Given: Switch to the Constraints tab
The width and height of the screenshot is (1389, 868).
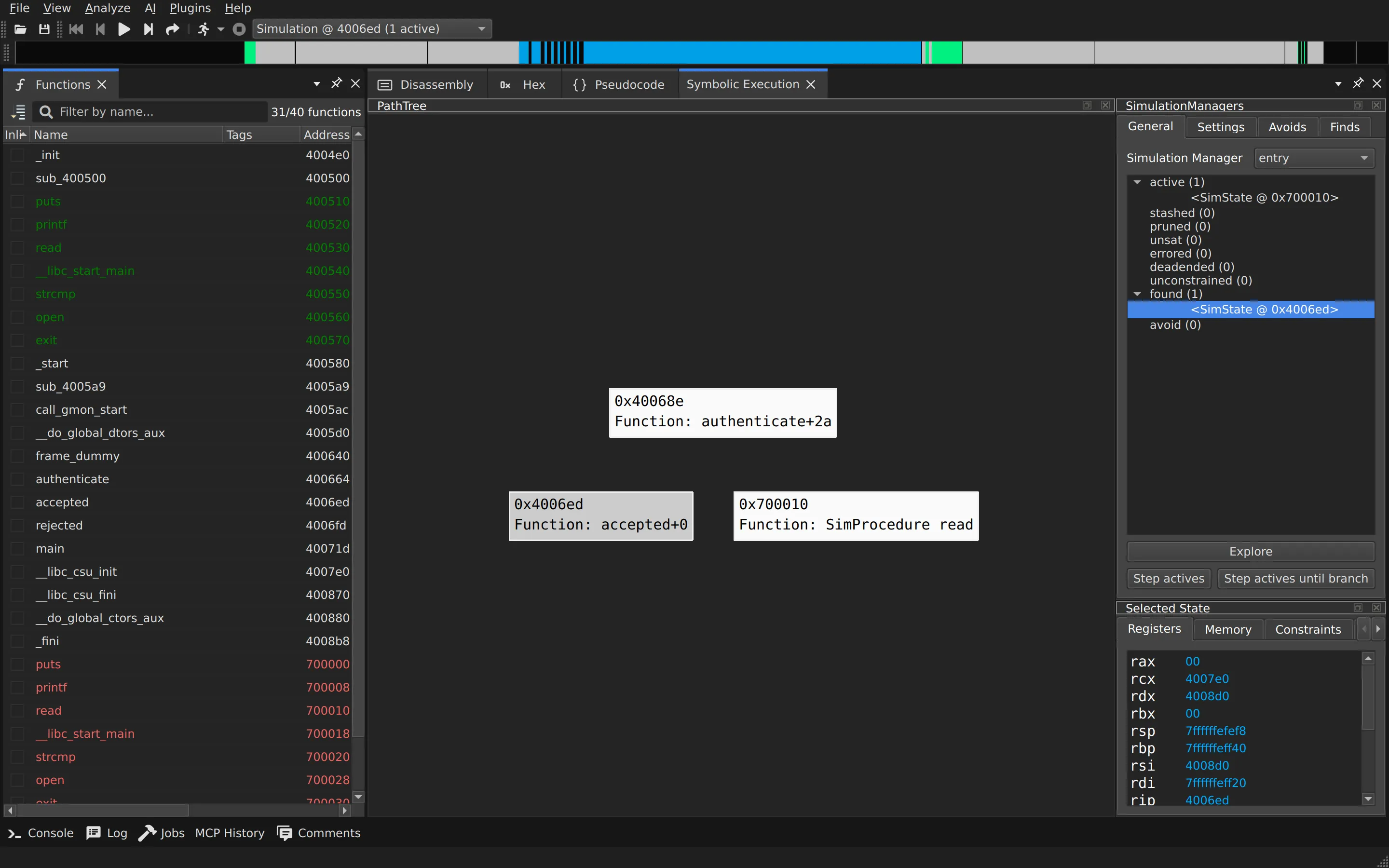Looking at the screenshot, I should tap(1307, 629).
